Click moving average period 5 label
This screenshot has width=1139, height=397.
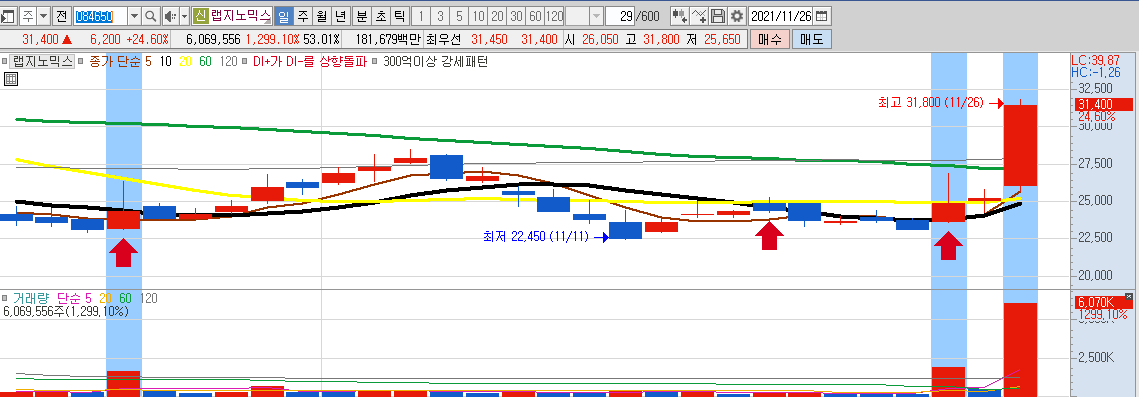148,62
